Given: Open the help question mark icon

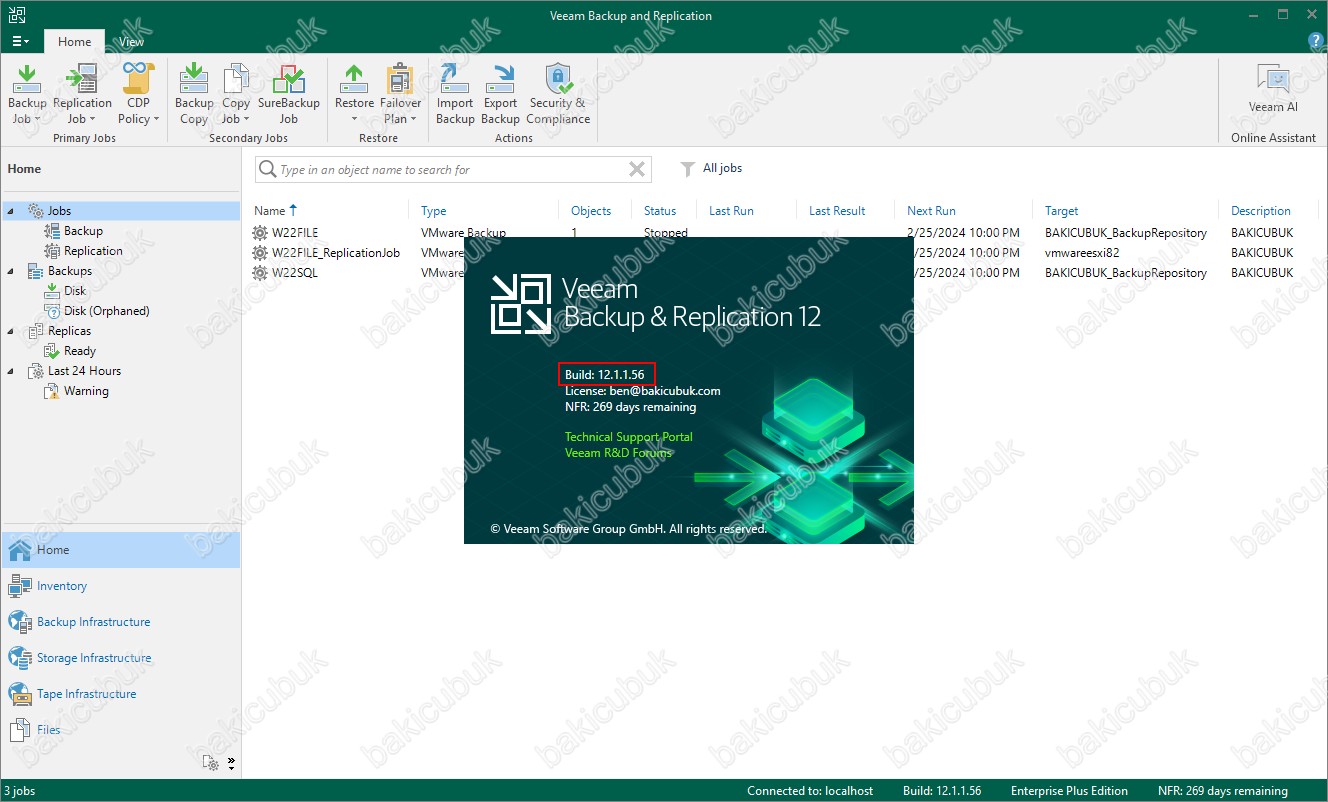Looking at the screenshot, I should [1316, 41].
